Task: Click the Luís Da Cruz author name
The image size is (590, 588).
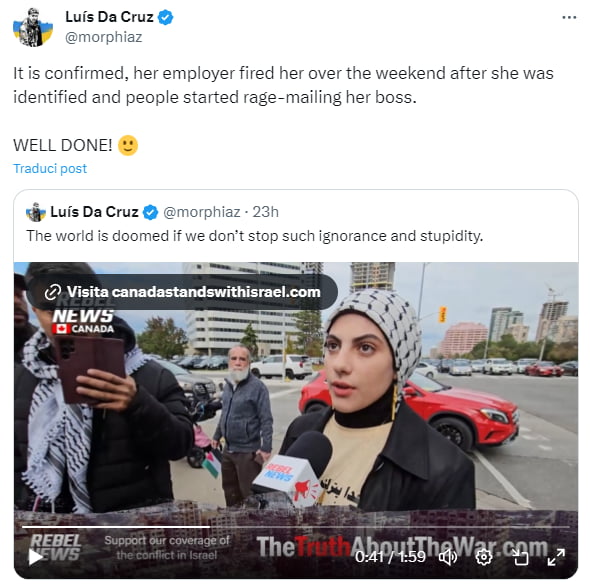Action: [x=109, y=17]
